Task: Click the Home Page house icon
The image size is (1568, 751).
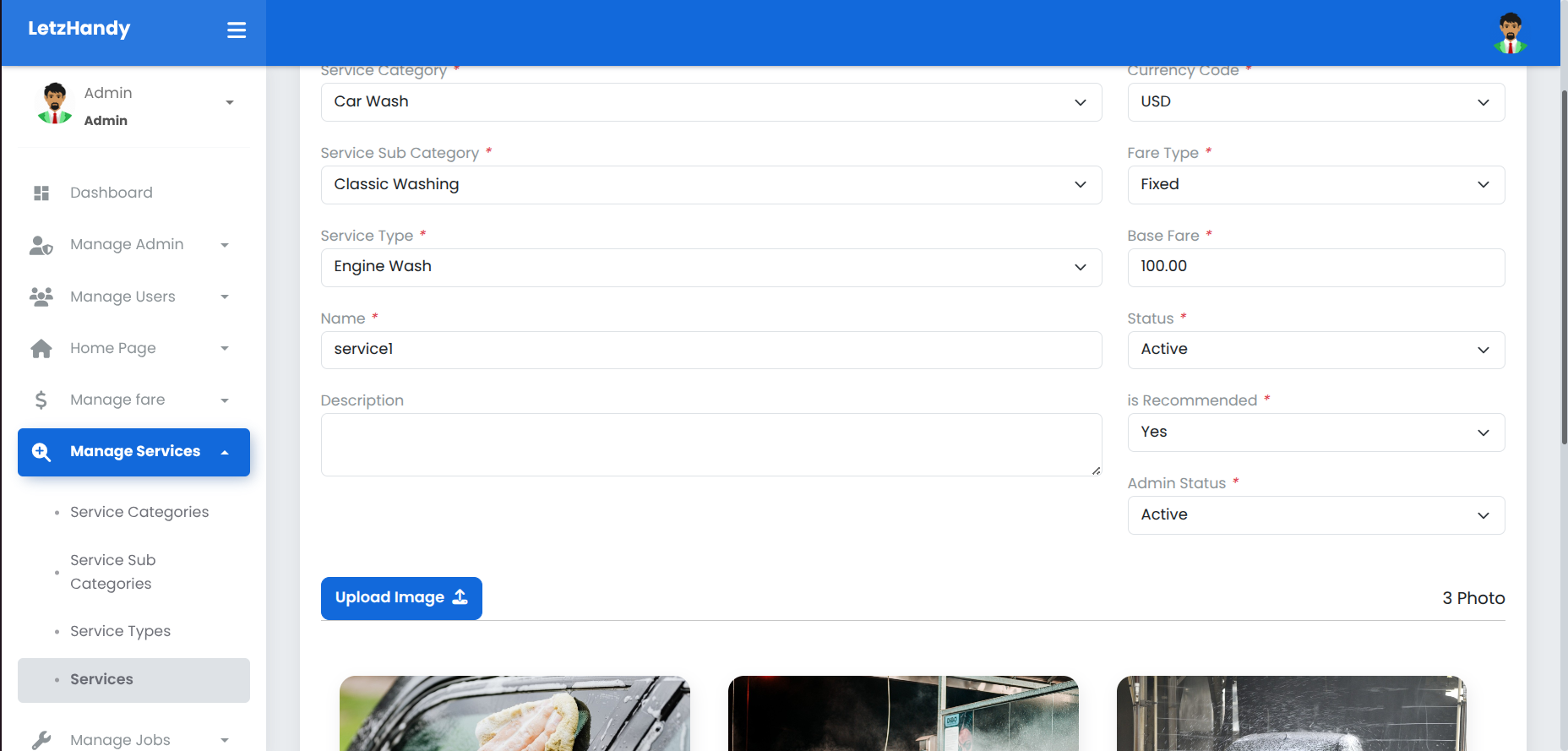Action: [x=41, y=348]
